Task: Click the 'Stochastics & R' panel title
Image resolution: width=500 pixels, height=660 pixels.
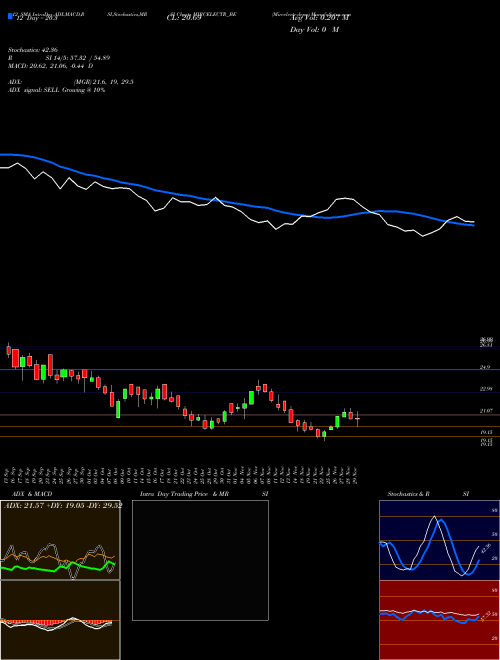Action: [x=409, y=494]
